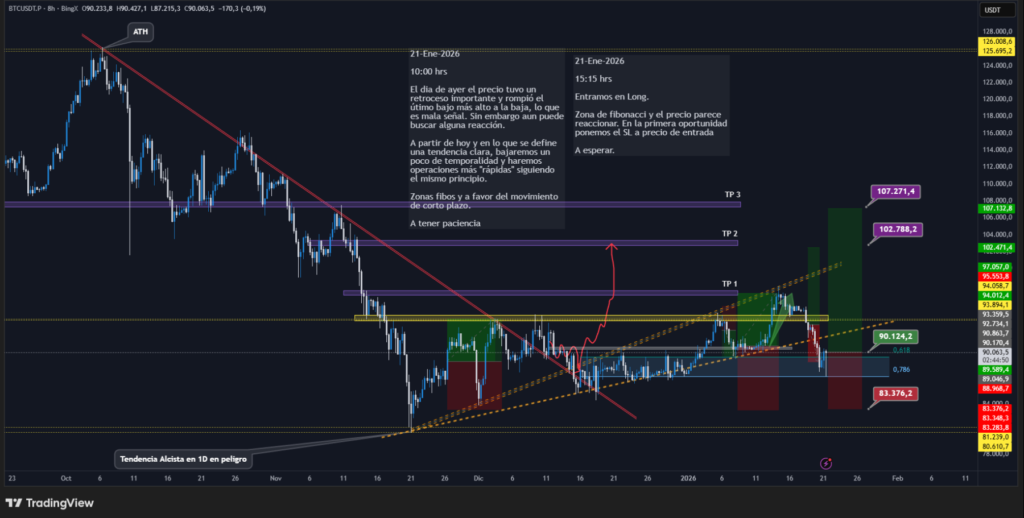Click the TP 3 label
Image resolution: width=1024 pixels, height=518 pixels.
tap(730, 194)
